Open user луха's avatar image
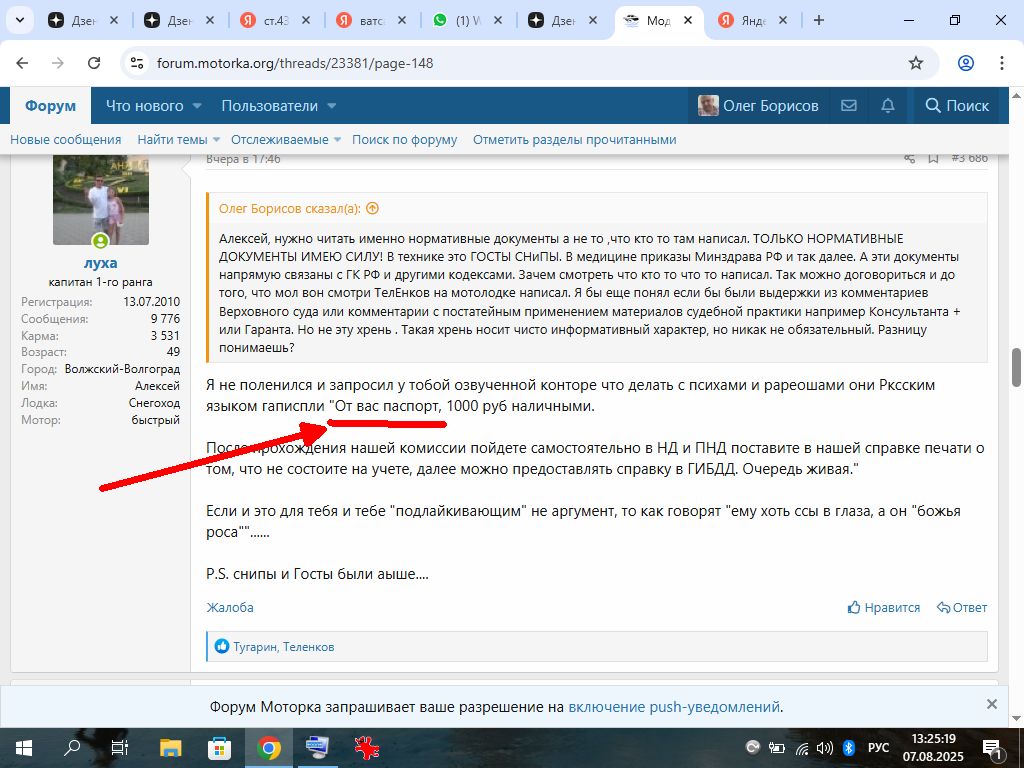 click(101, 200)
